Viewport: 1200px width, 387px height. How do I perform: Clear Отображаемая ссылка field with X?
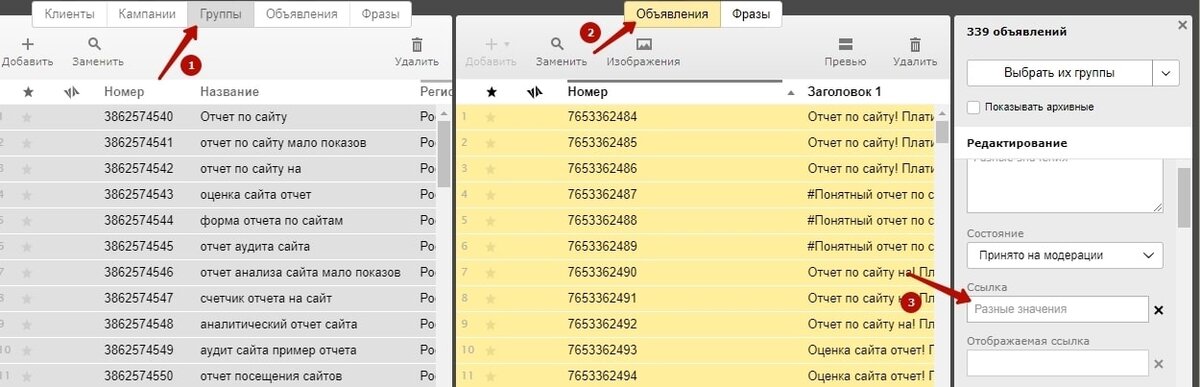click(x=1159, y=364)
